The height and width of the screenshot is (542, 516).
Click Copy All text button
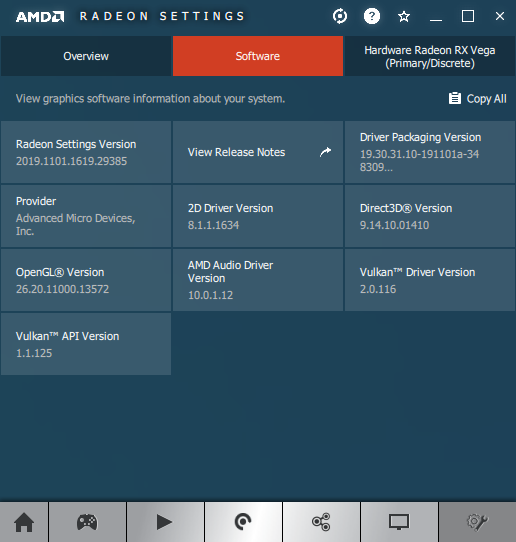pos(486,99)
